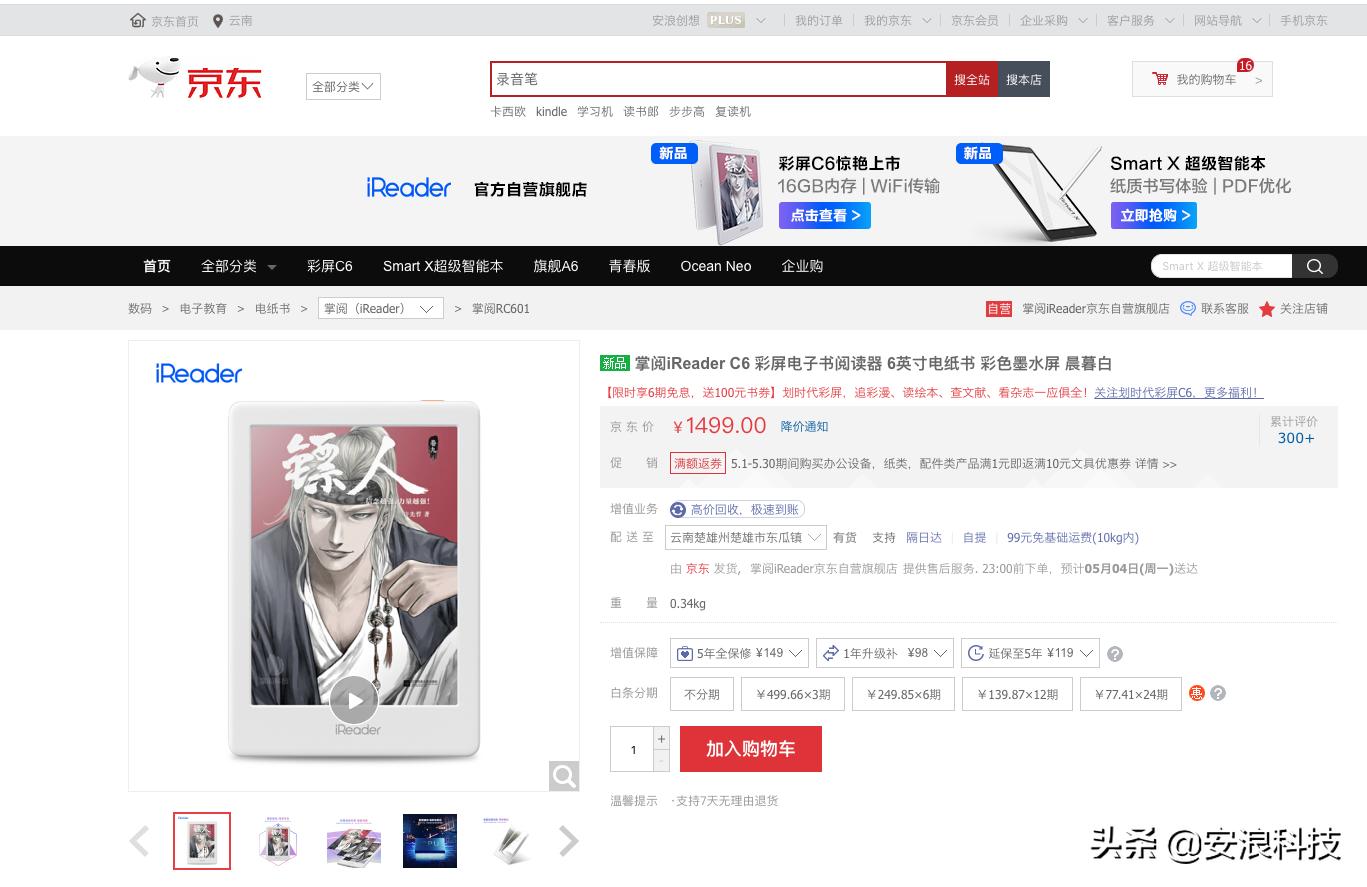Increase quantity with the + stepper
This screenshot has width=1367, height=887.
coord(660,740)
